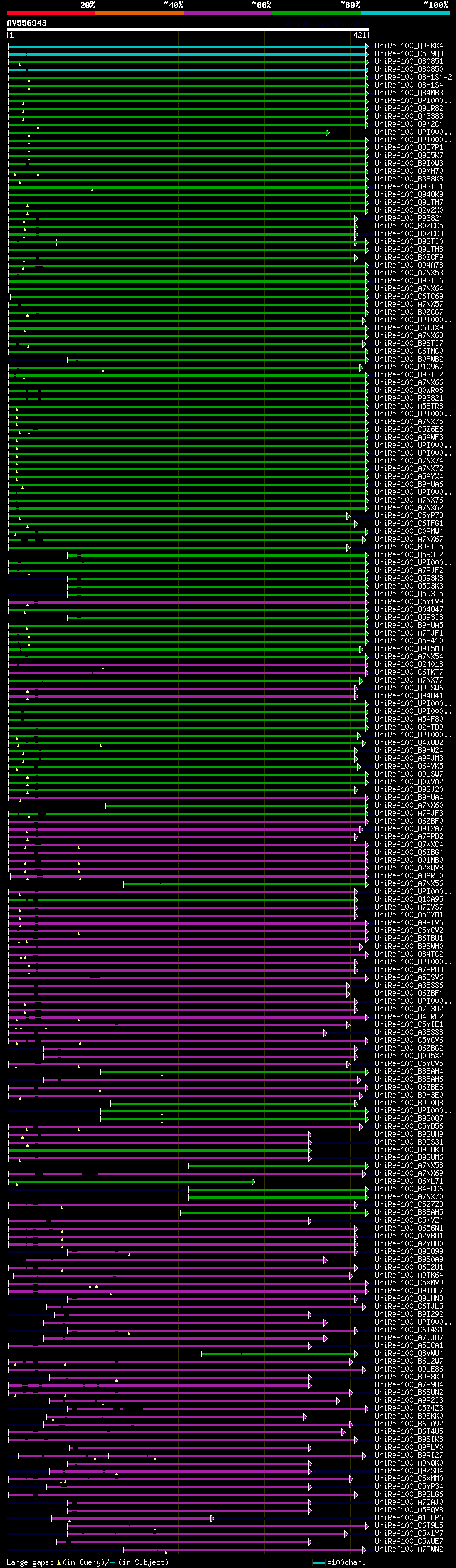Screen dimensions: 456x1568
Task: Click label UniRef100_Q7XXC4
Action: coord(409,844)
